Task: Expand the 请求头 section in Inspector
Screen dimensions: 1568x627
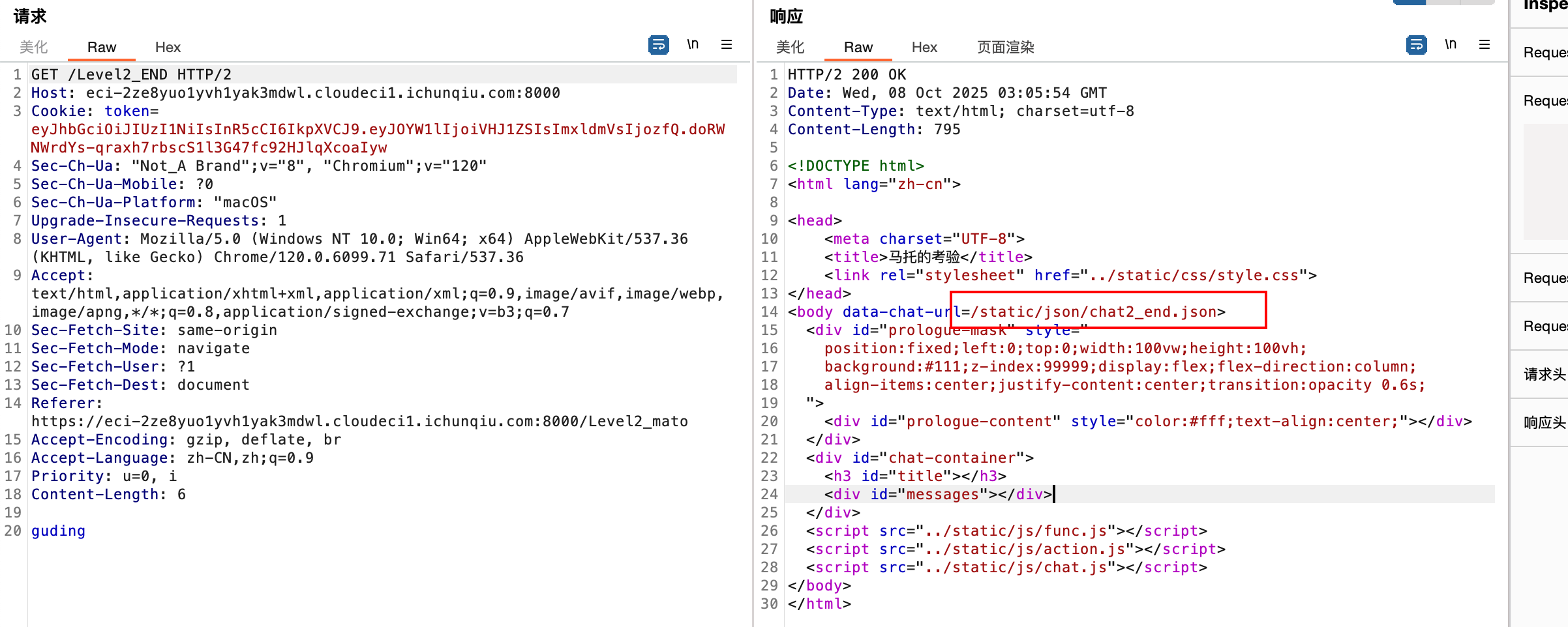Action: click(x=1543, y=374)
